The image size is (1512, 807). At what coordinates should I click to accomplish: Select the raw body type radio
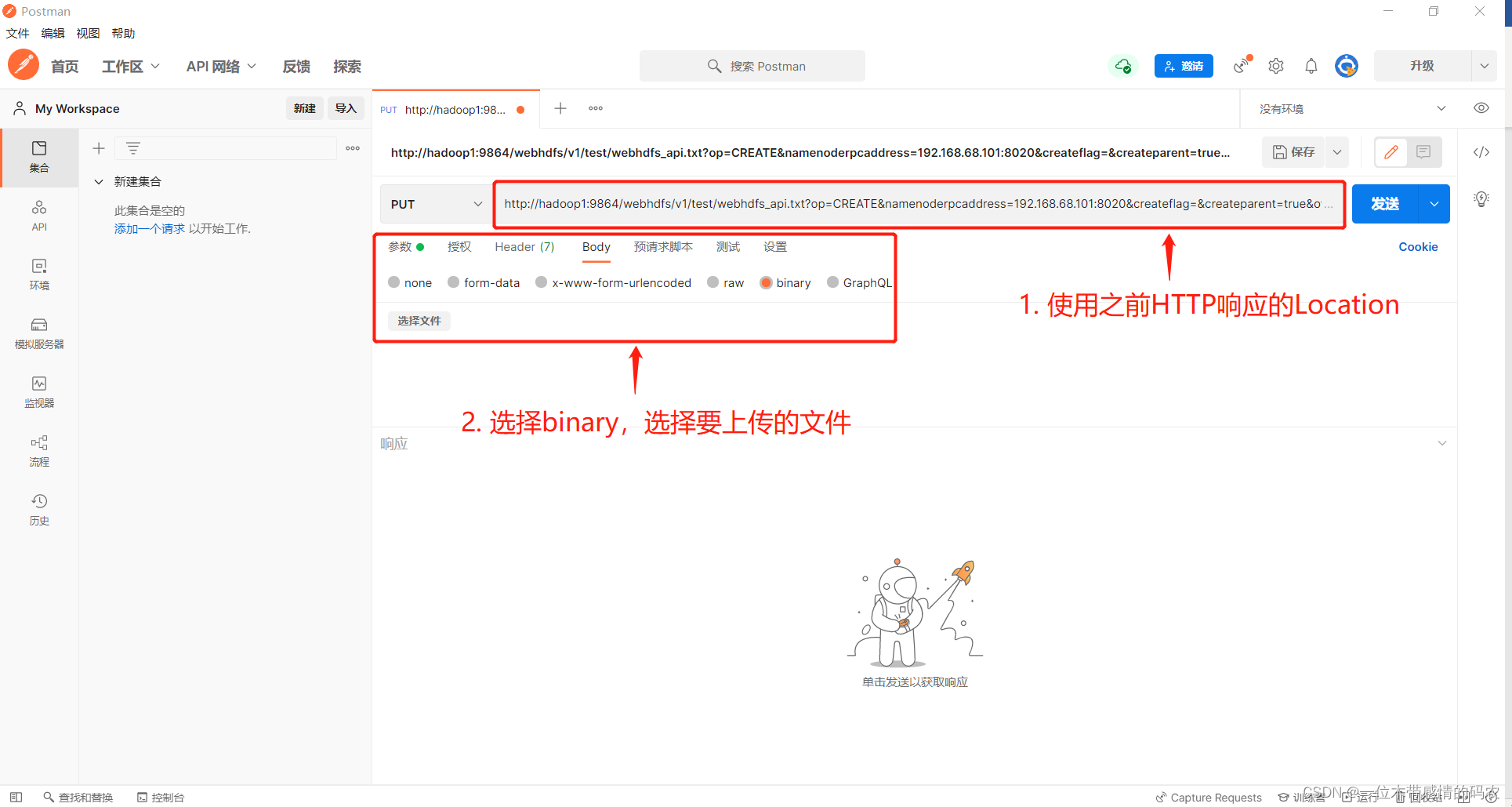pos(712,282)
